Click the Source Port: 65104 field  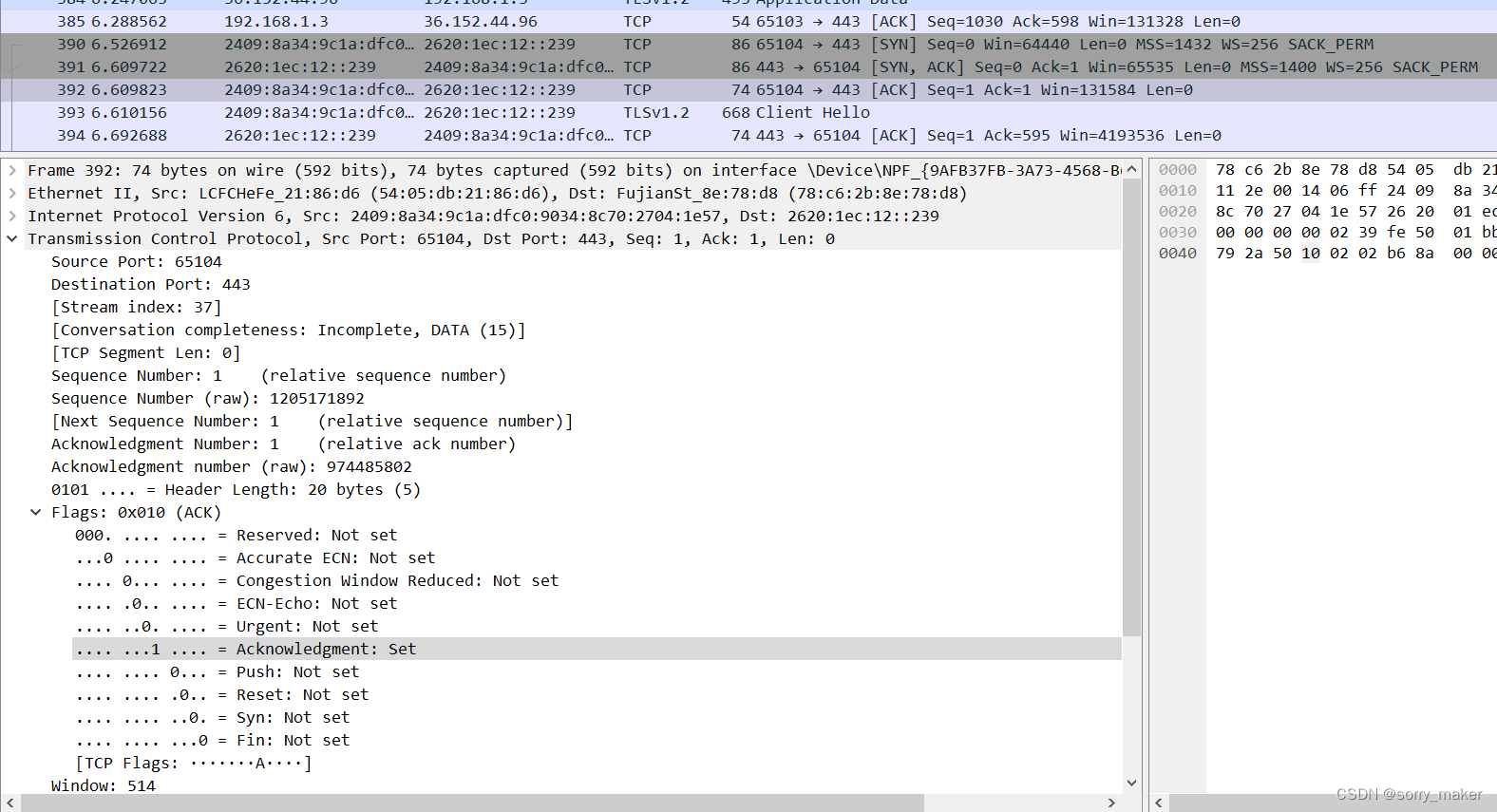(137, 261)
